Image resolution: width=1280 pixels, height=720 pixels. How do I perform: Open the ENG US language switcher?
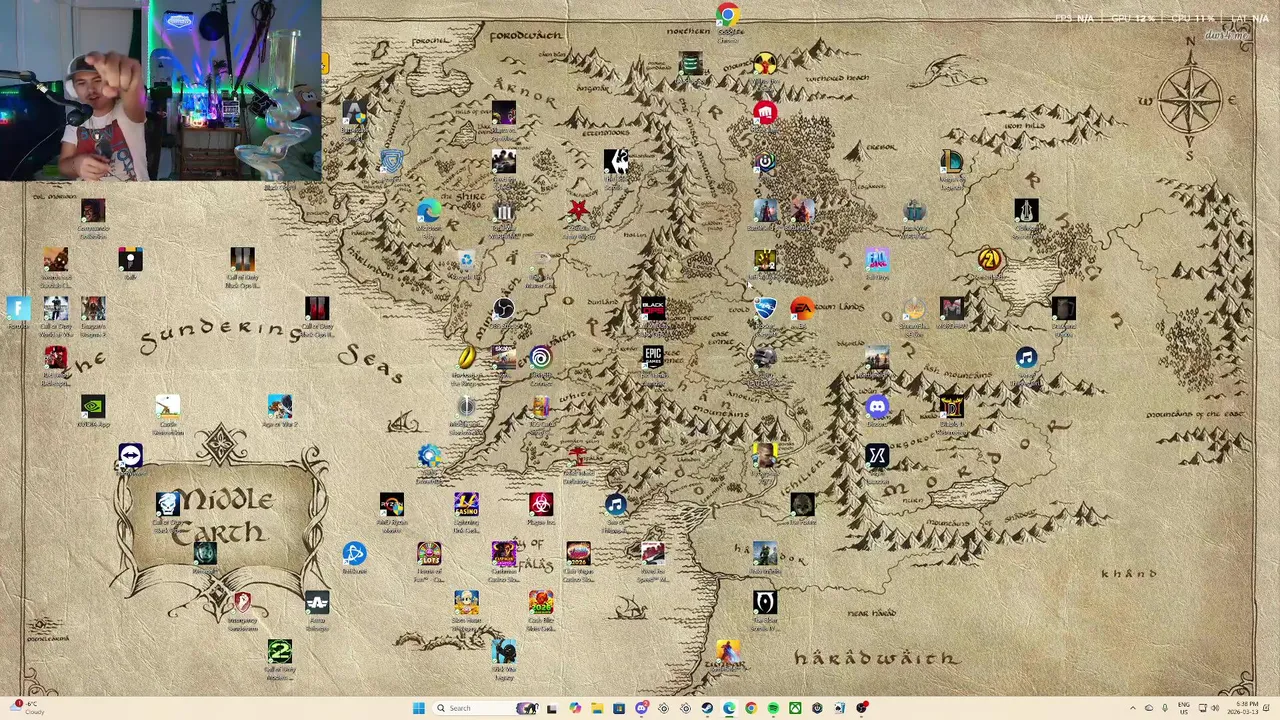pyautogui.click(x=1184, y=708)
